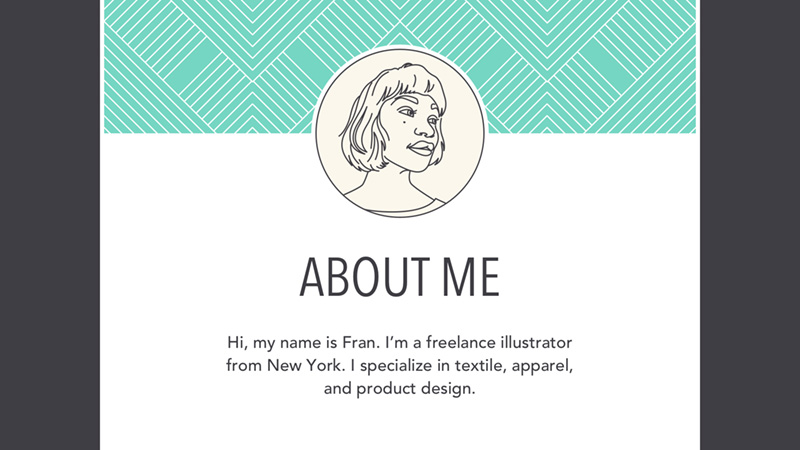The height and width of the screenshot is (450, 800).
Task: Click the teal patterned banner left of portrait
Action: tap(200, 65)
